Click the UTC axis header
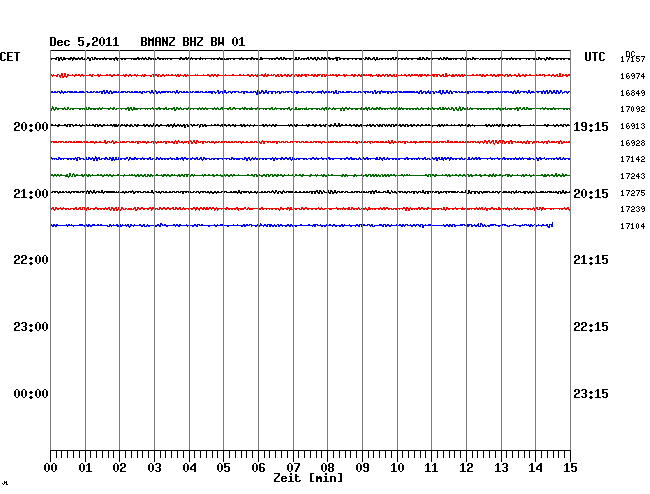 [x=595, y=57]
